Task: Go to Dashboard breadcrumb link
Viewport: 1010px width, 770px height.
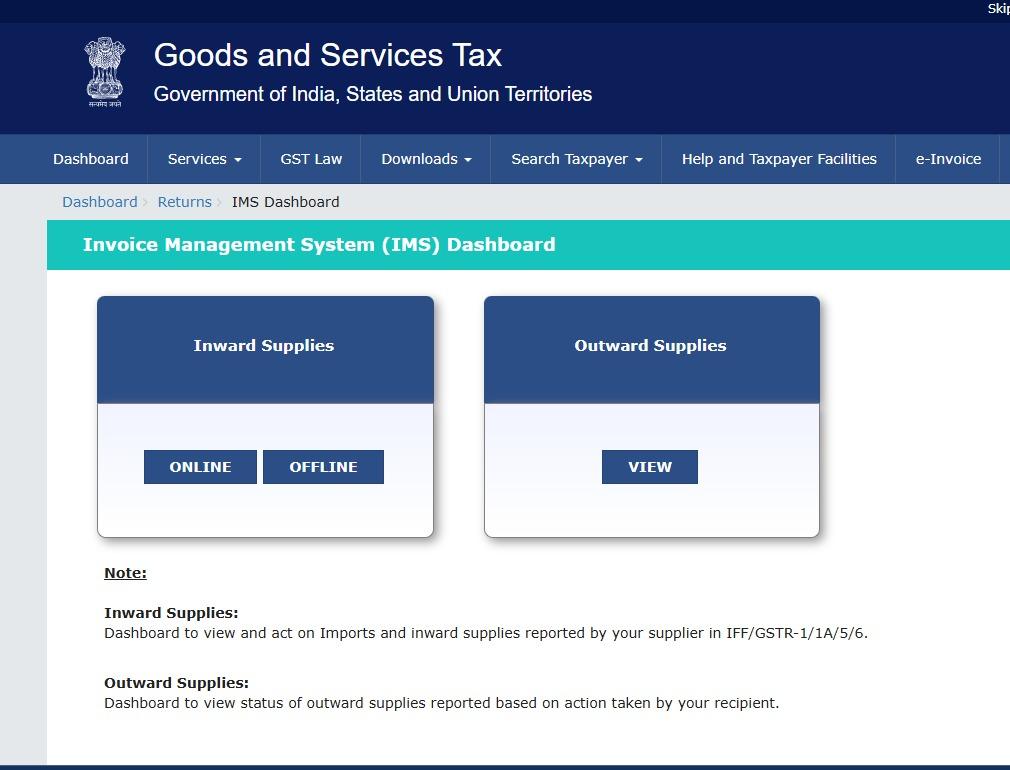Action: pyautogui.click(x=100, y=202)
